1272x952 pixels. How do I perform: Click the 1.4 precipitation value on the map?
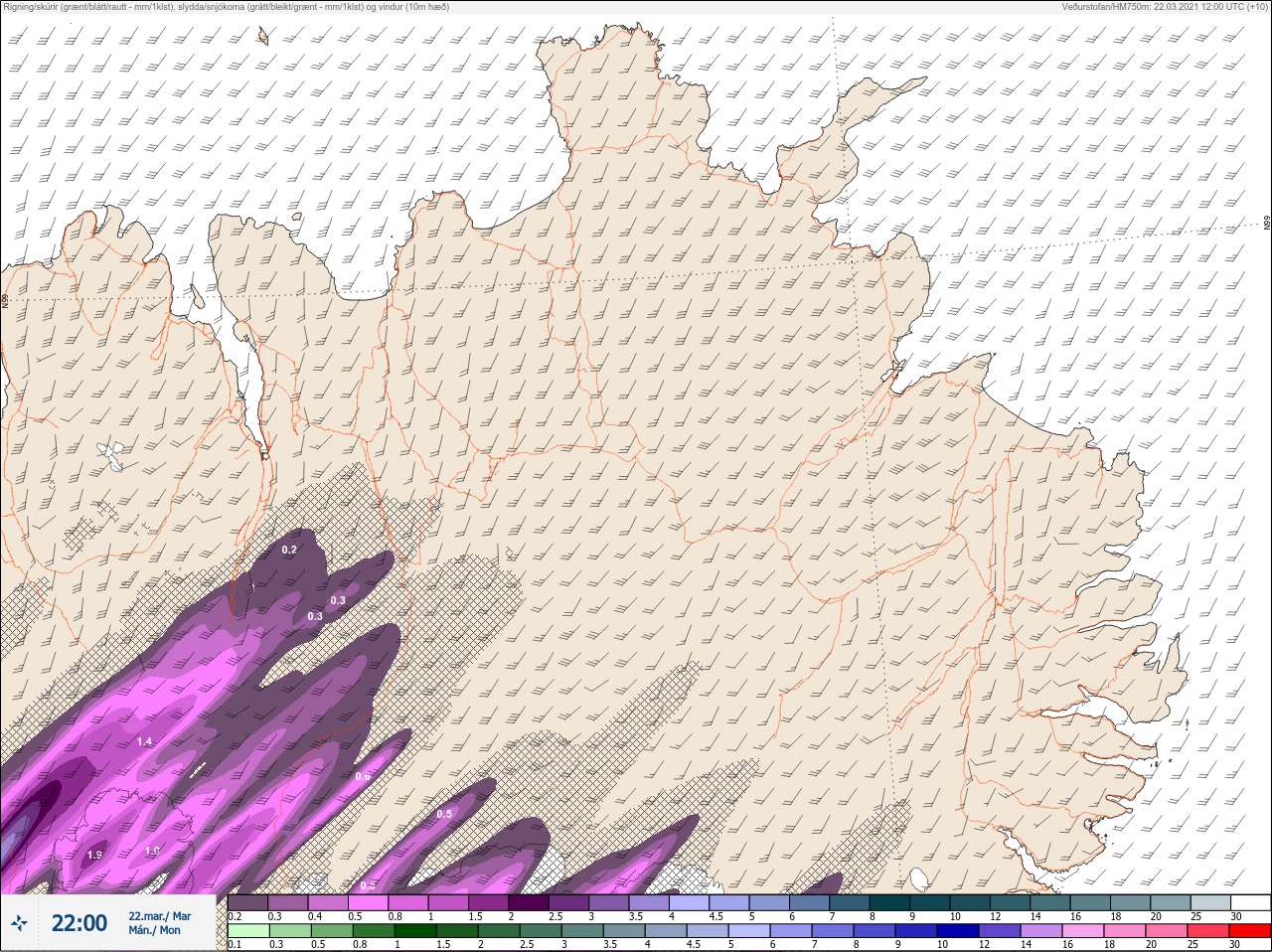[x=145, y=741]
